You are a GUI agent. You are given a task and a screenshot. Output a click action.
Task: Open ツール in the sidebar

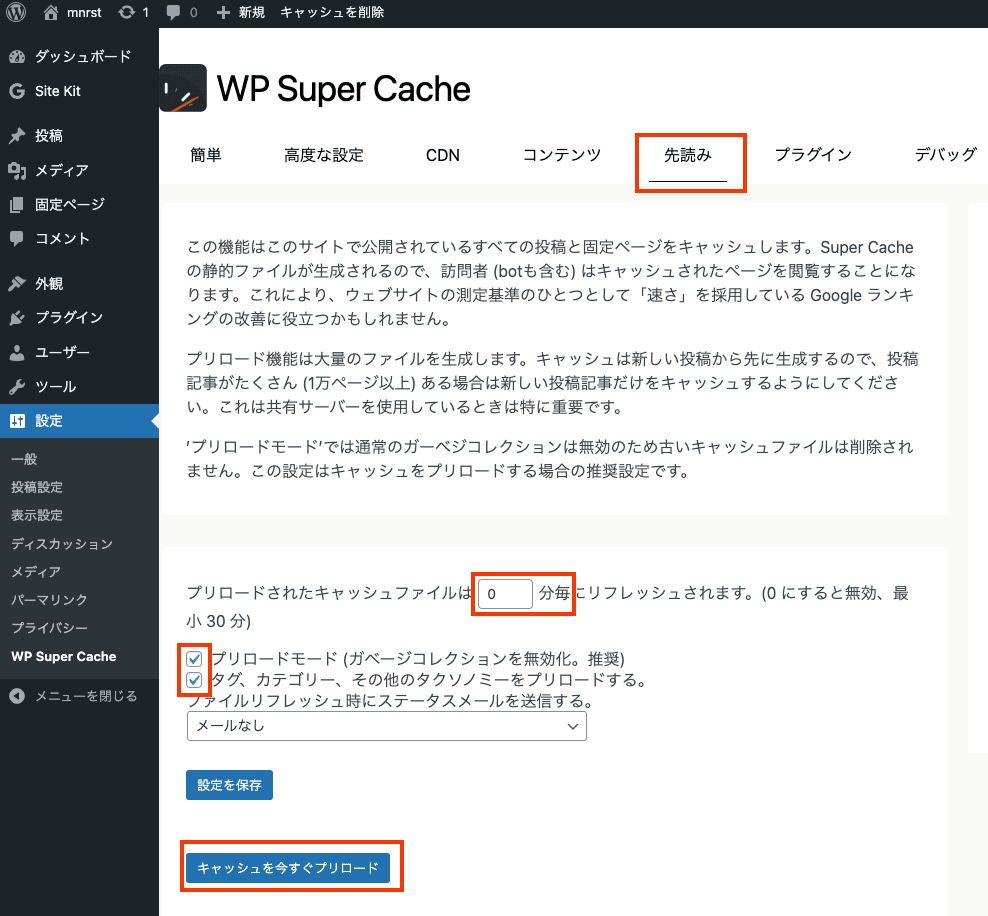point(55,386)
